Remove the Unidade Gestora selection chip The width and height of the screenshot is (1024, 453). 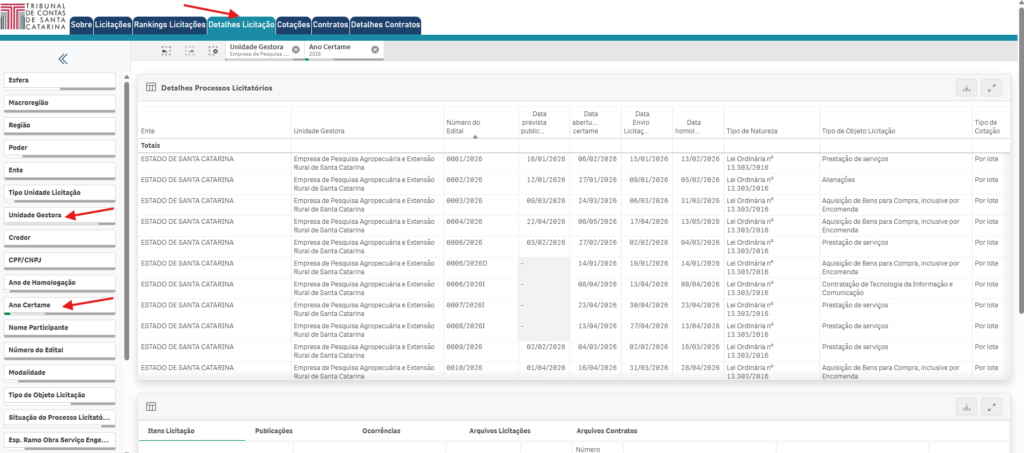(295, 50)
